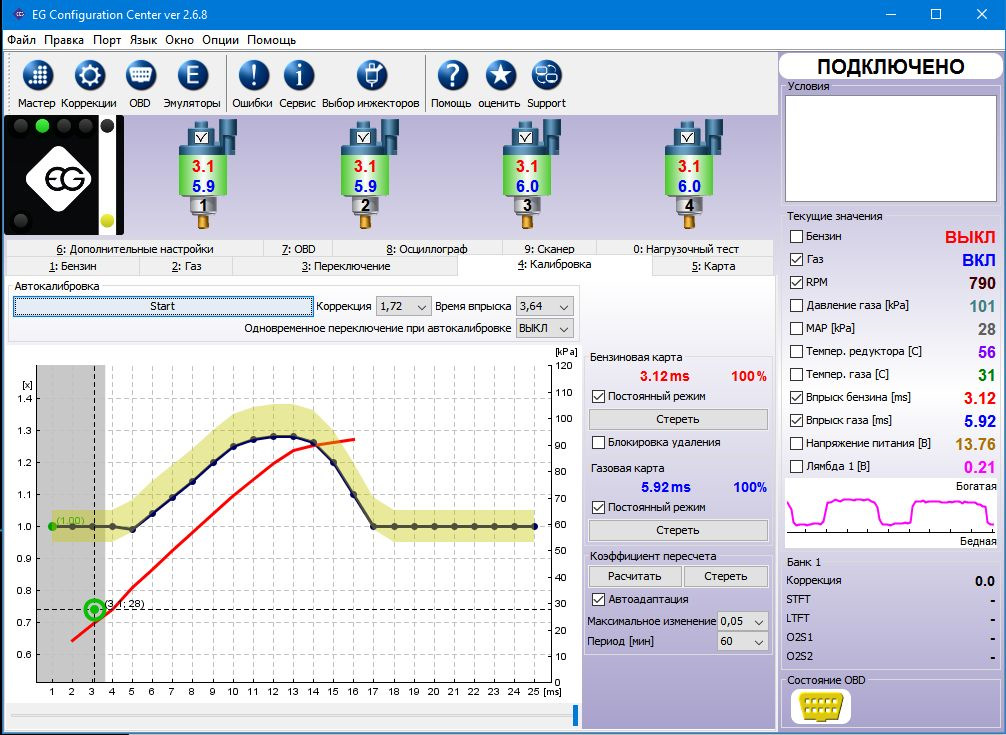The image size is (1006, 735).
Task: Click the оценить star icon
Action: pyautogui.click(x=500, y=76)
